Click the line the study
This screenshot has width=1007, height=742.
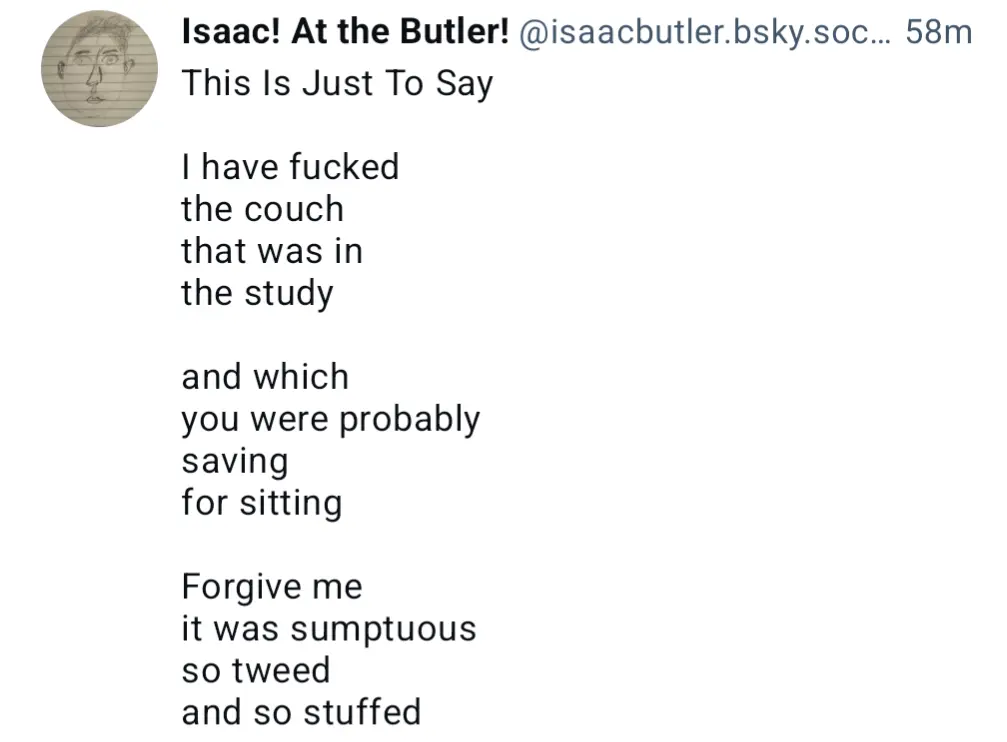[258, 294]
